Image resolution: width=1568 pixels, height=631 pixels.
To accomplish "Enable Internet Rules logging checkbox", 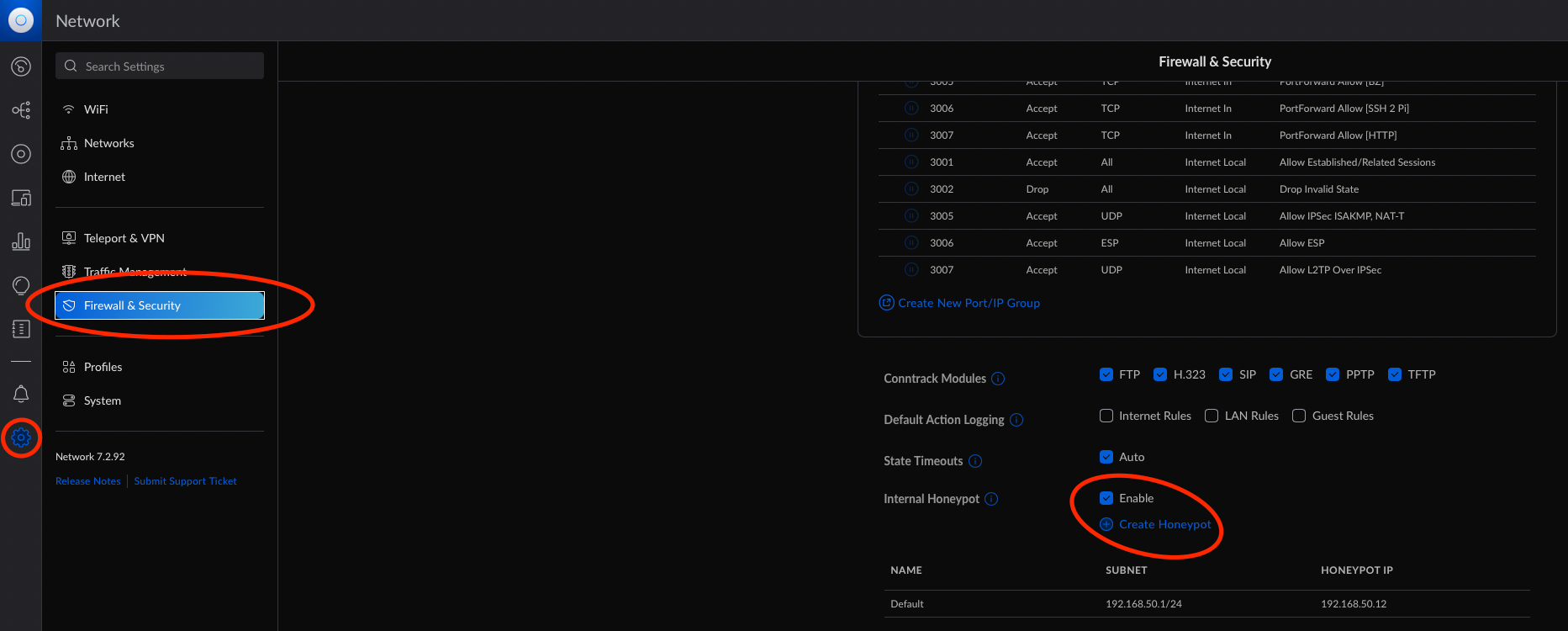I will tap(1106, 416).
